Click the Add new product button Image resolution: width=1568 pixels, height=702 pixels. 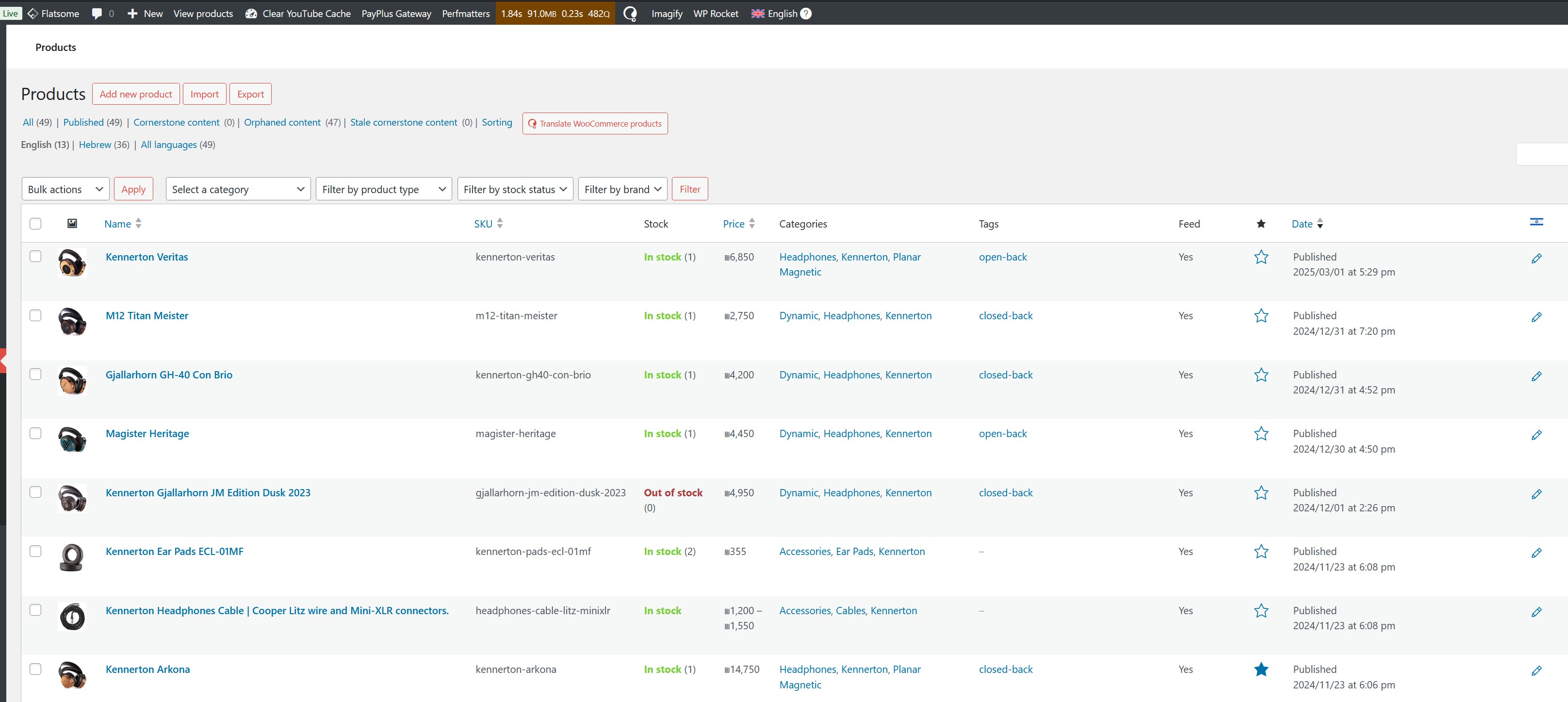point(136,94)
